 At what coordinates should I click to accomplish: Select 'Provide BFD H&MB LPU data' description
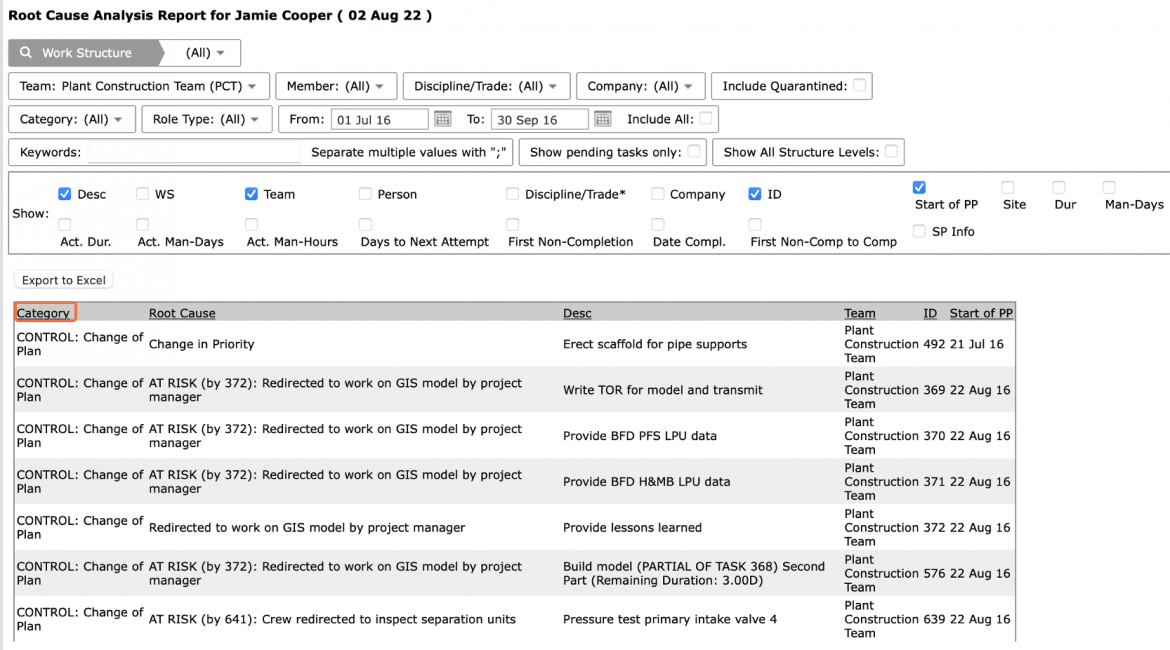point(646,481)
